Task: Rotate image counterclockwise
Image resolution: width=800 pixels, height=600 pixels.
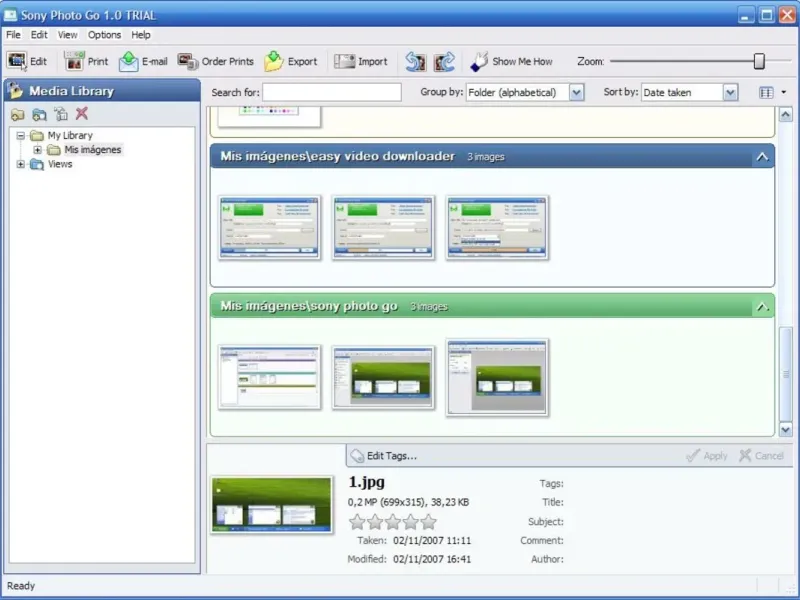Action: pyautogui.click(x=415, y=61)
